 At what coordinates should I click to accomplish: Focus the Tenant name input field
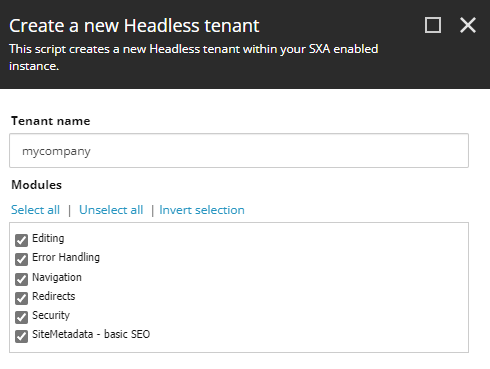tap(239, 151)
